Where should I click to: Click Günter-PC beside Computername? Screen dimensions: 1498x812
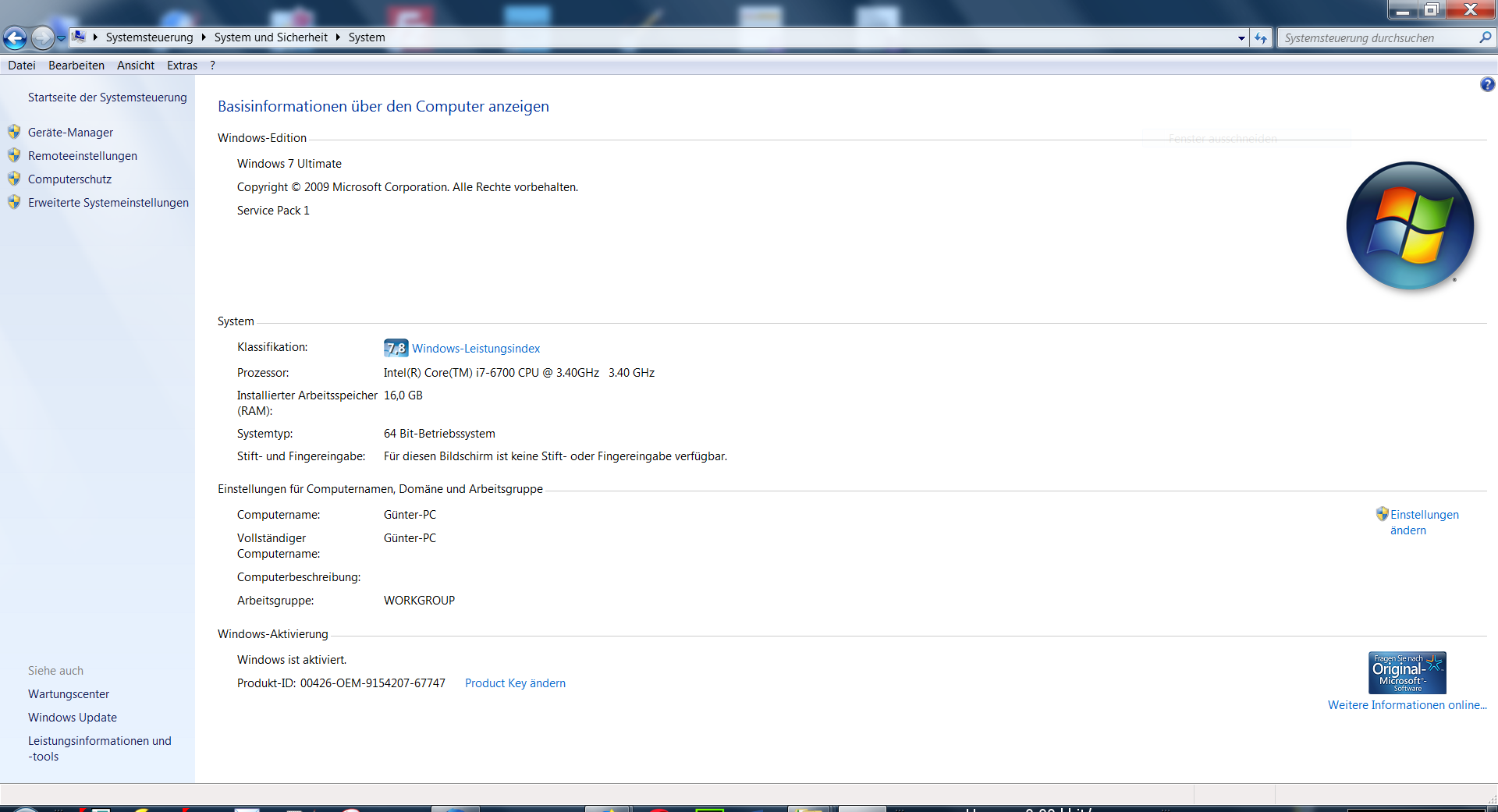tap(410, 515)
